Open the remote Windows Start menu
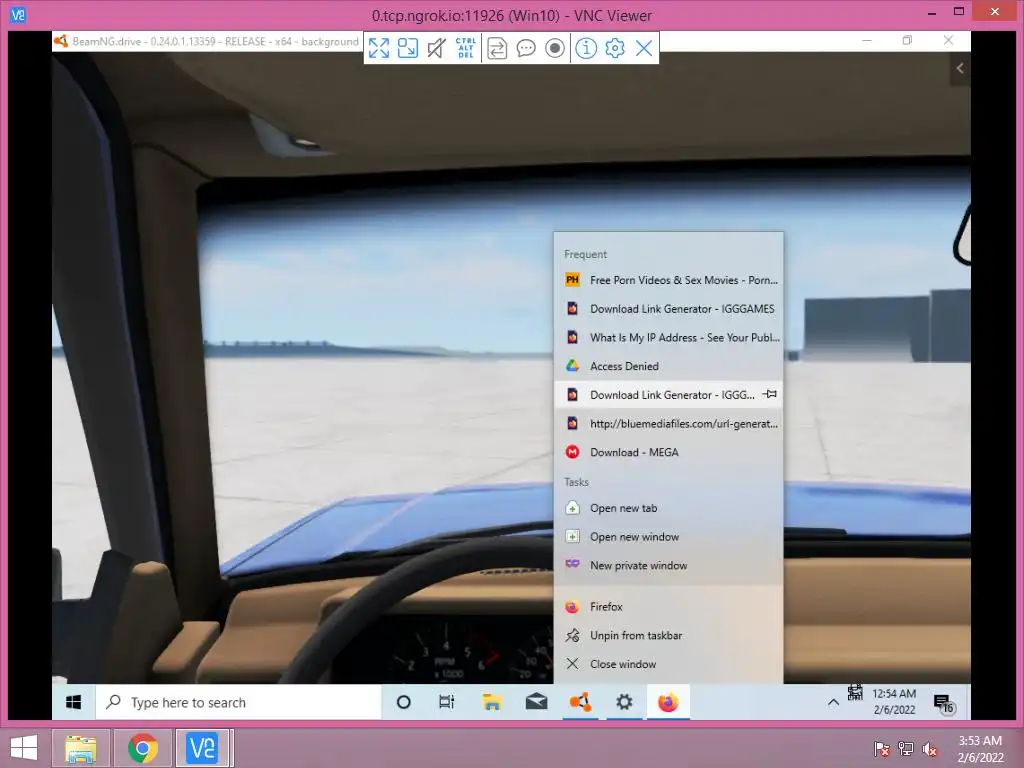 pos(74,702)
